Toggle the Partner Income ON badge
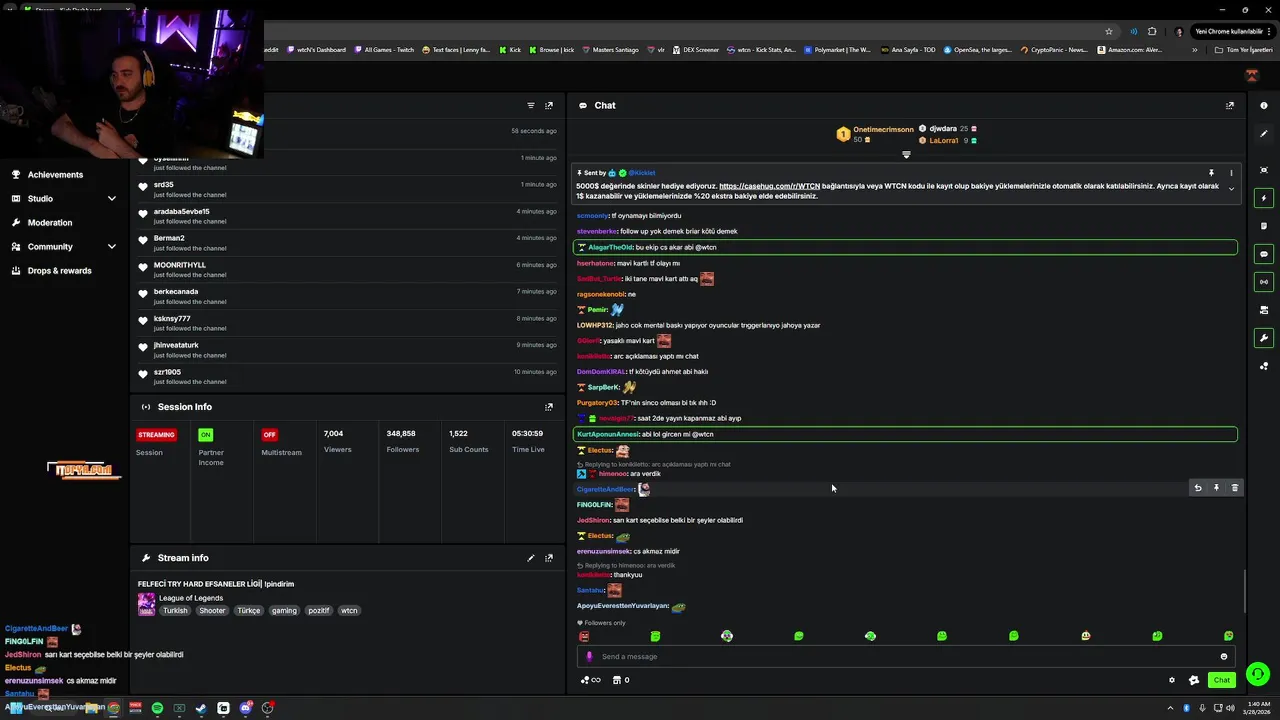This screenshot has height=720, width=1280. click(205, 435)
